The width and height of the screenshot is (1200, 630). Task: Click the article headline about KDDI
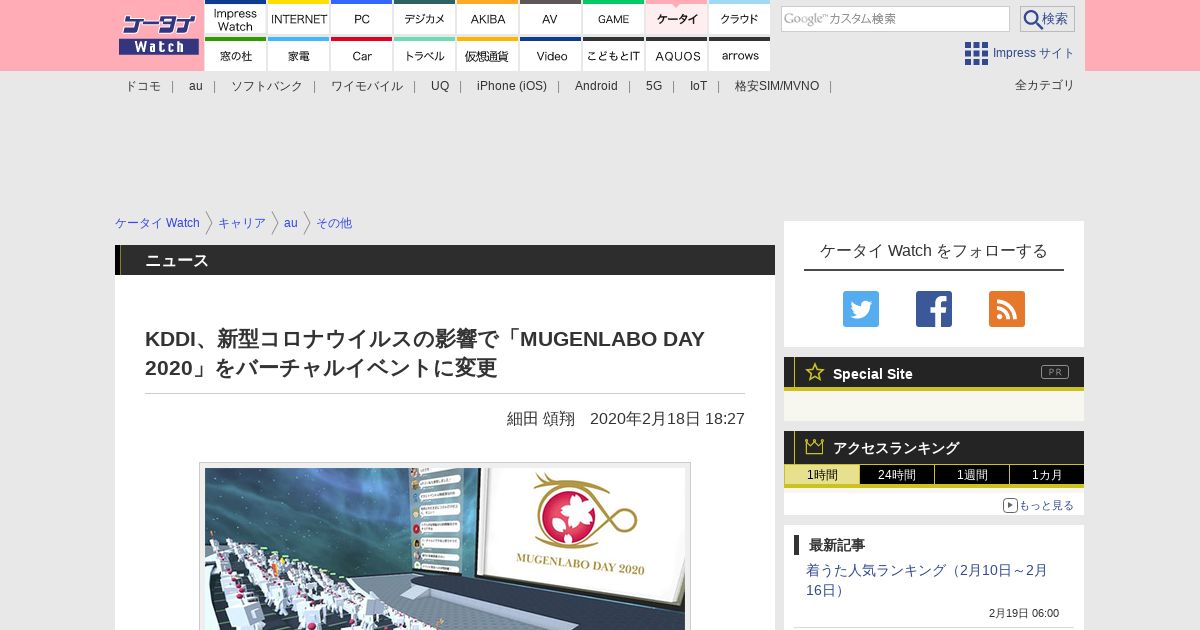(425, 353)
